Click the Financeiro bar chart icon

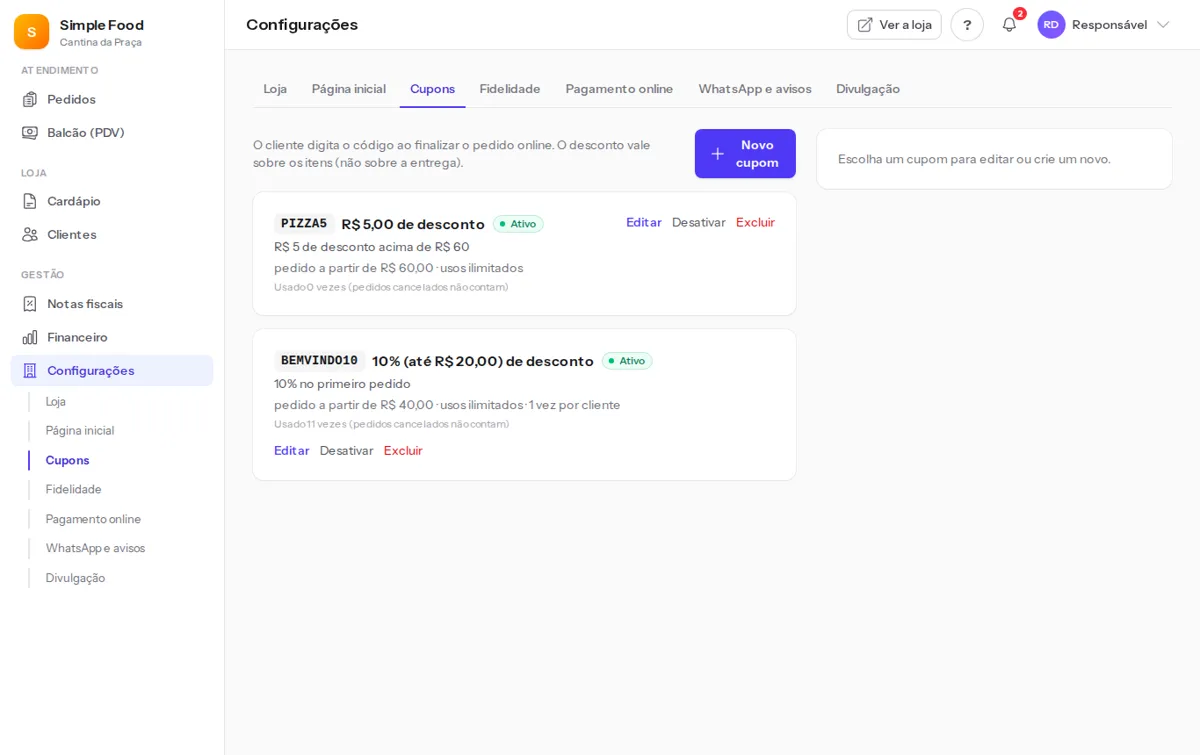pyautogui.click(x=30, y=337)
